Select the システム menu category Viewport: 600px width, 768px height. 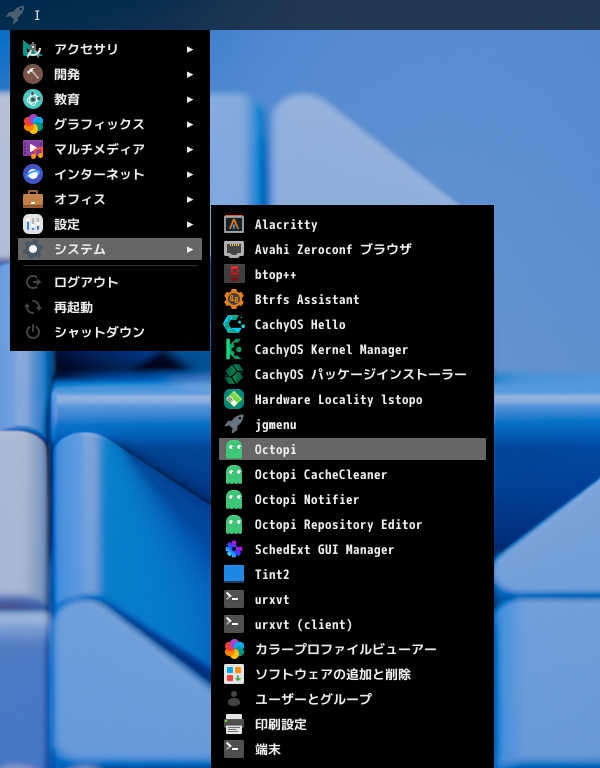click(x=110, y=249)
